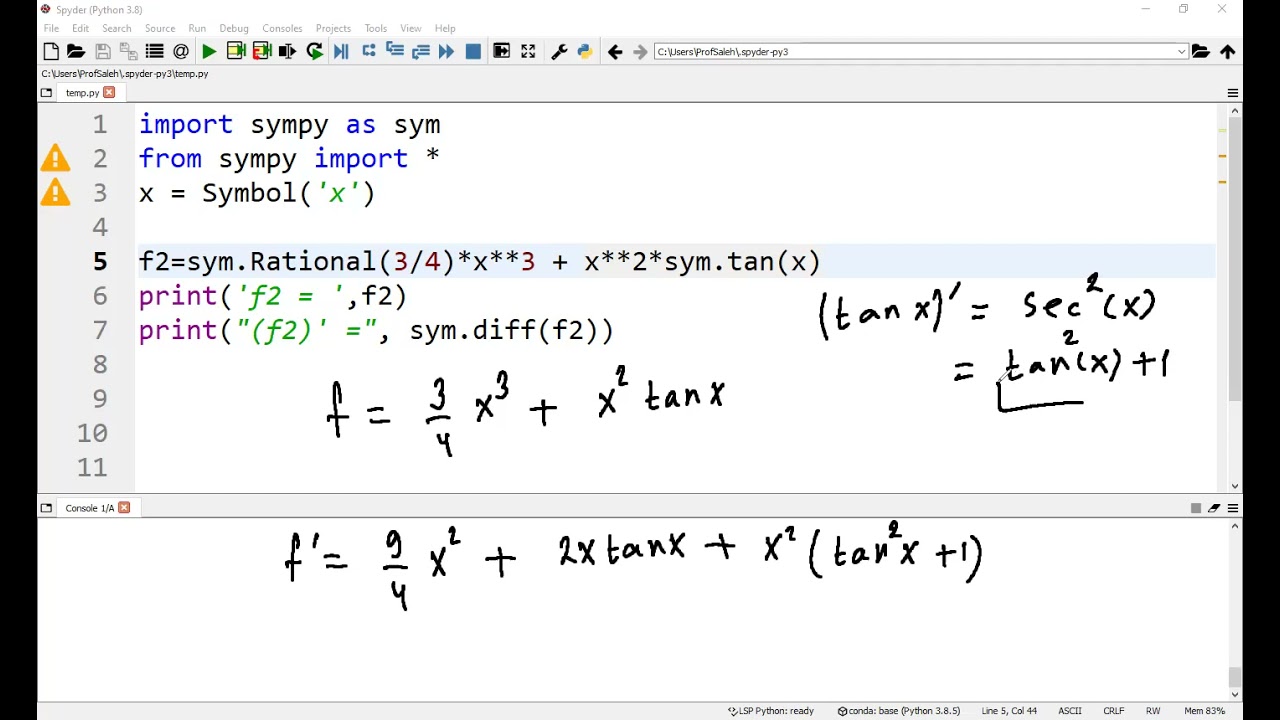The image size is (1280, 720).
Task: Click LSP Python: ready status
Action: tap(771, 711)
